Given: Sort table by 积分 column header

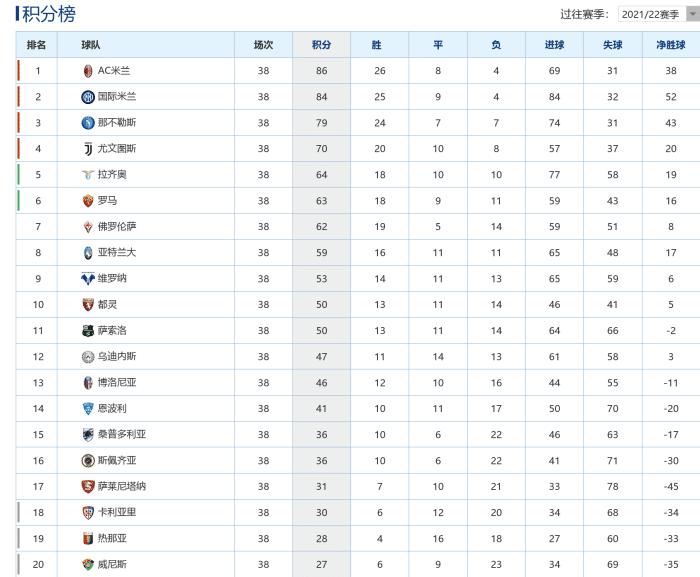Looking at the screenshot, I should pos(322,45).
